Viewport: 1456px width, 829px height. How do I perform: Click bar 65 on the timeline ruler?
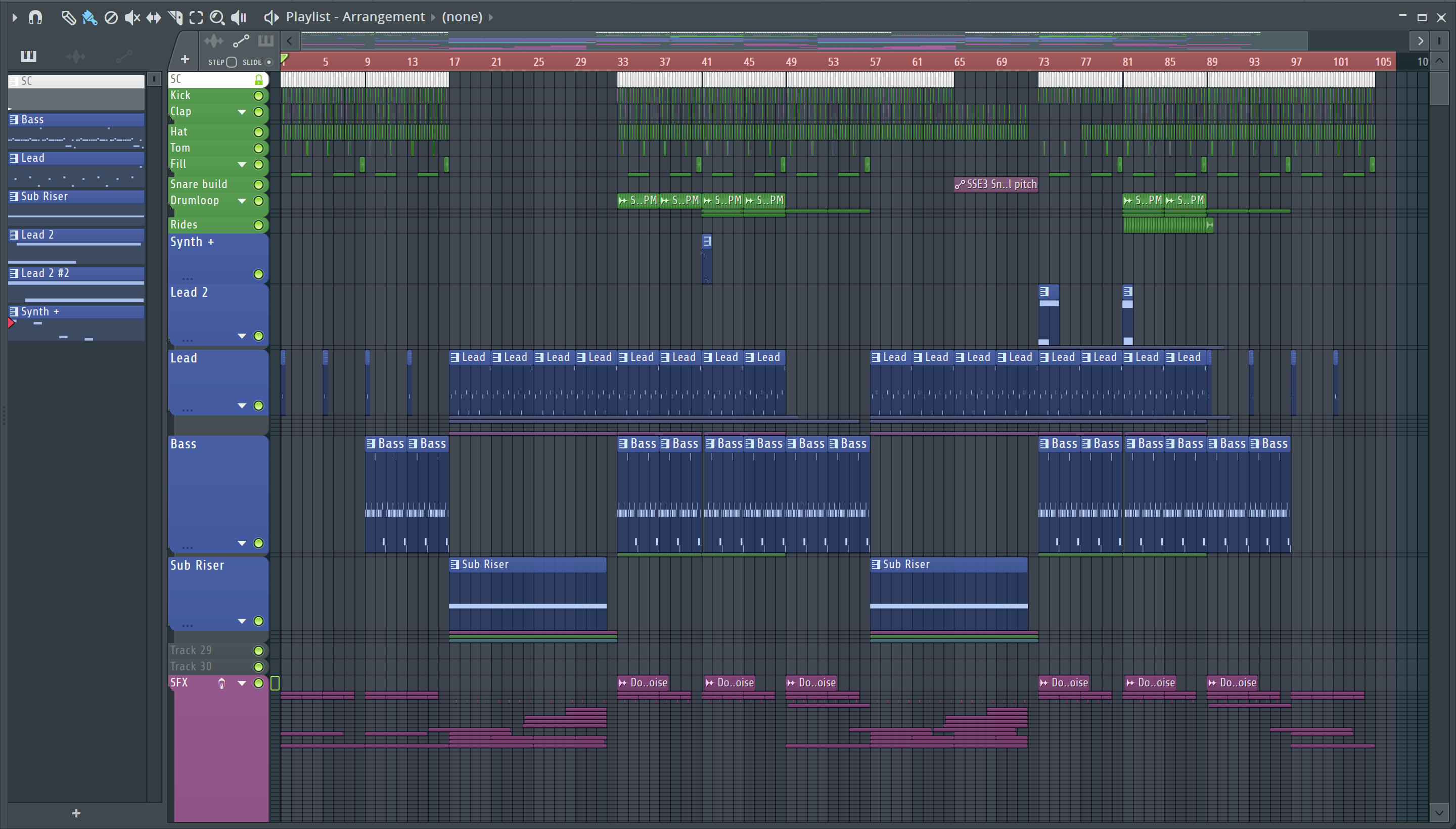960,62
